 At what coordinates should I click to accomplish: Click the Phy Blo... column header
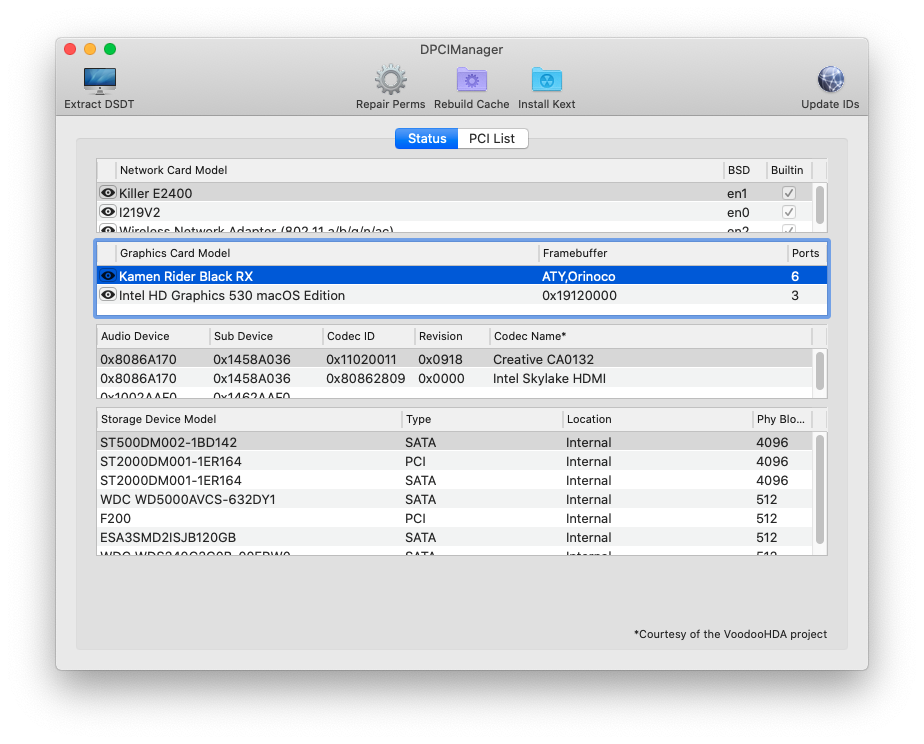782,419
